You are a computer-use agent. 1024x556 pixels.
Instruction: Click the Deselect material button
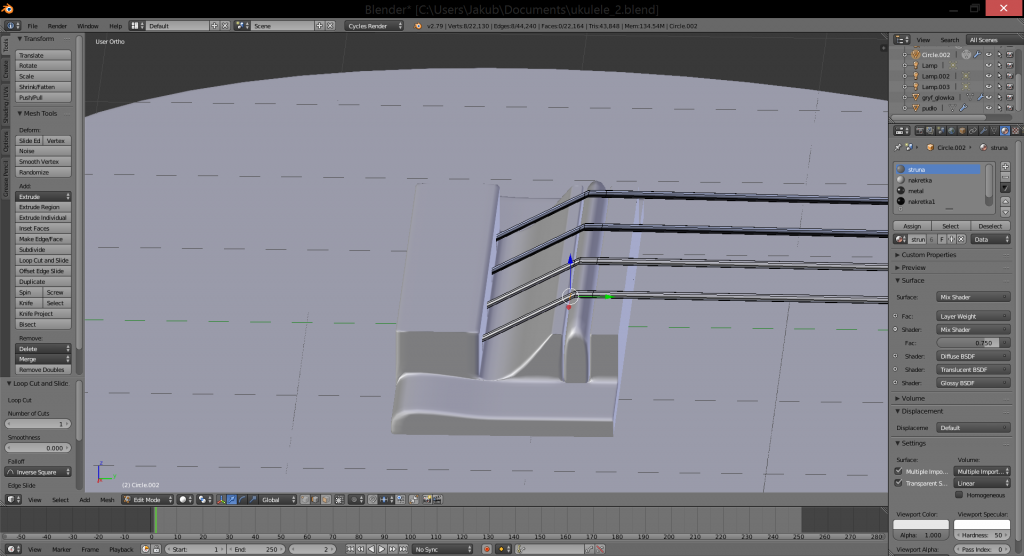point(990,226)
